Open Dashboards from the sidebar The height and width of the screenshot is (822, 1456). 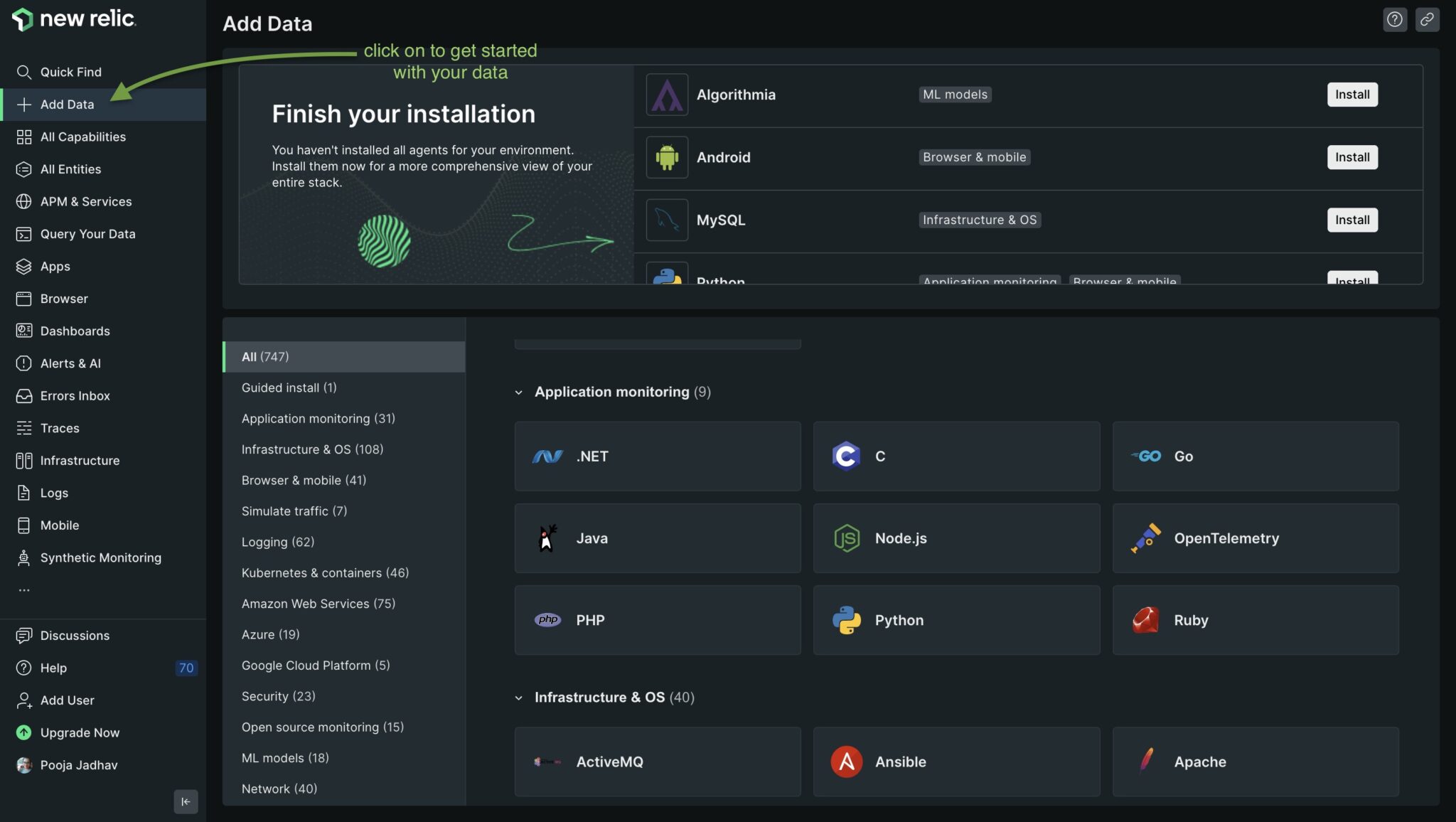point(75,331)
